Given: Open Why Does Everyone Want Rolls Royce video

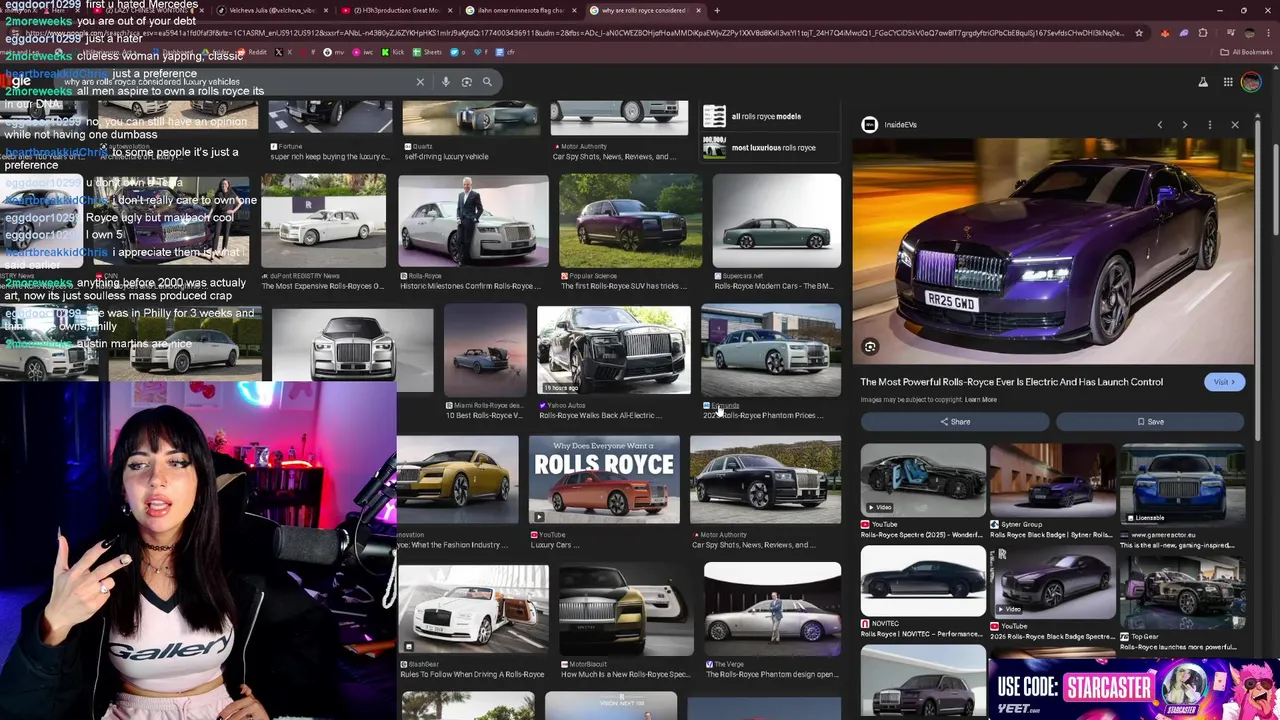Looking at the screenshot, I should (603, 480).
